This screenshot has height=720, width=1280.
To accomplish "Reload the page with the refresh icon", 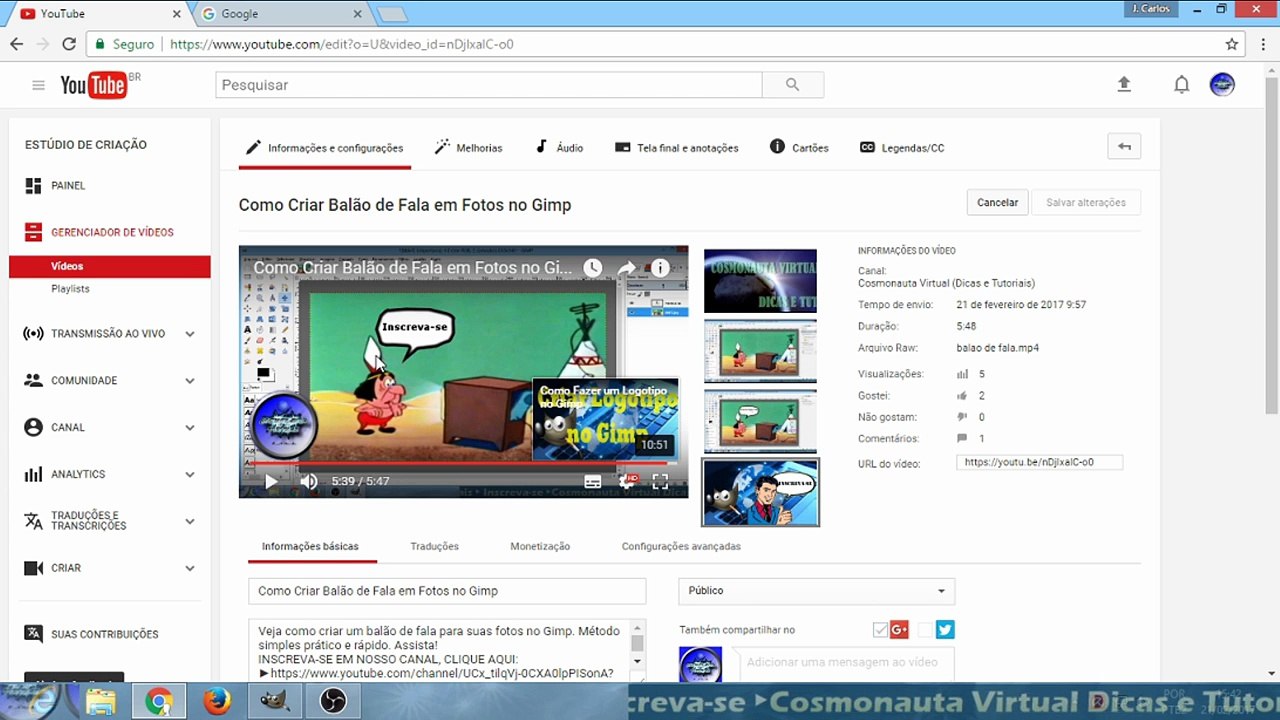I will tap(69, 44).
